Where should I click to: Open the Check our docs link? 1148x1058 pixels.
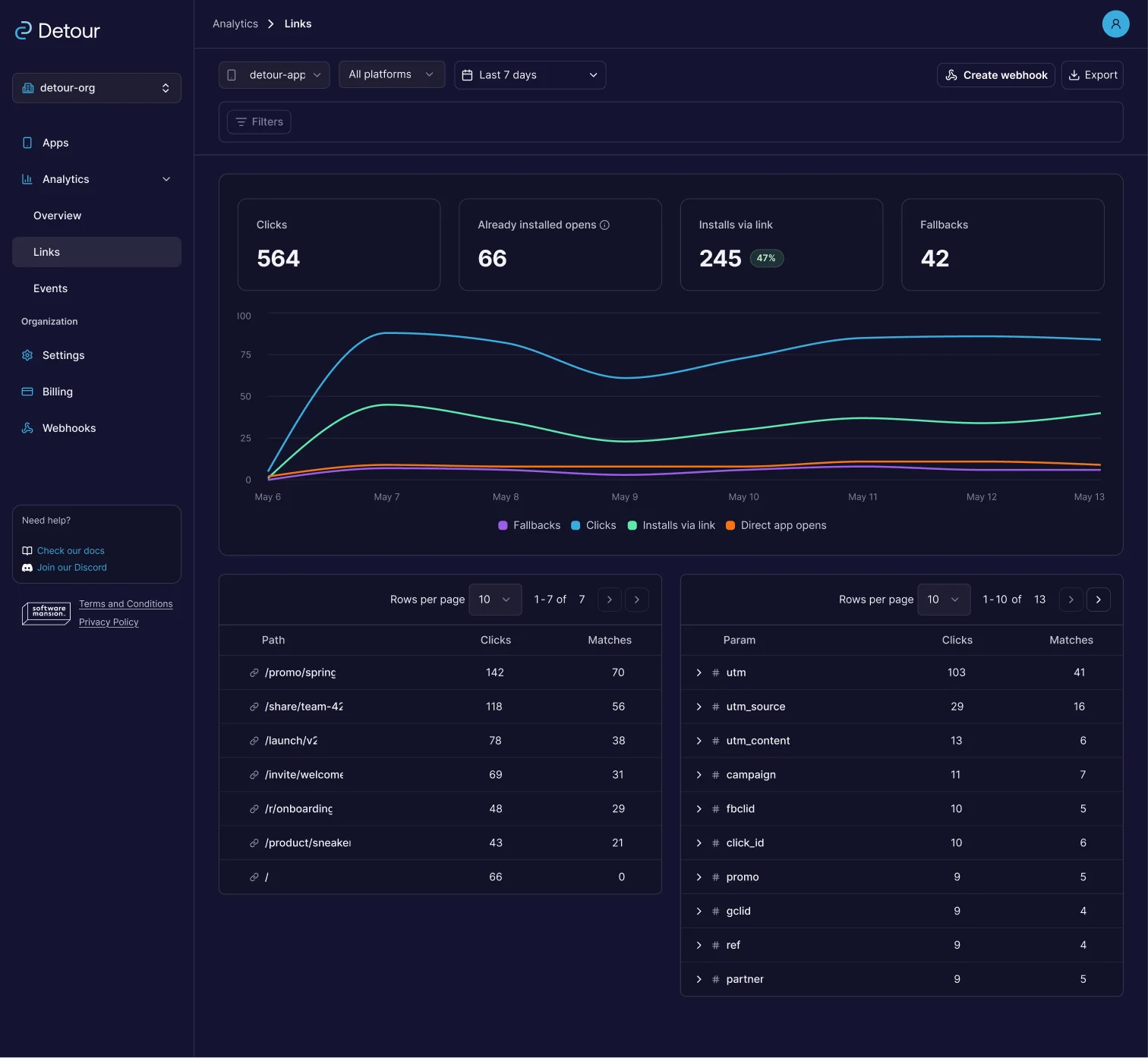coord(71,551)
